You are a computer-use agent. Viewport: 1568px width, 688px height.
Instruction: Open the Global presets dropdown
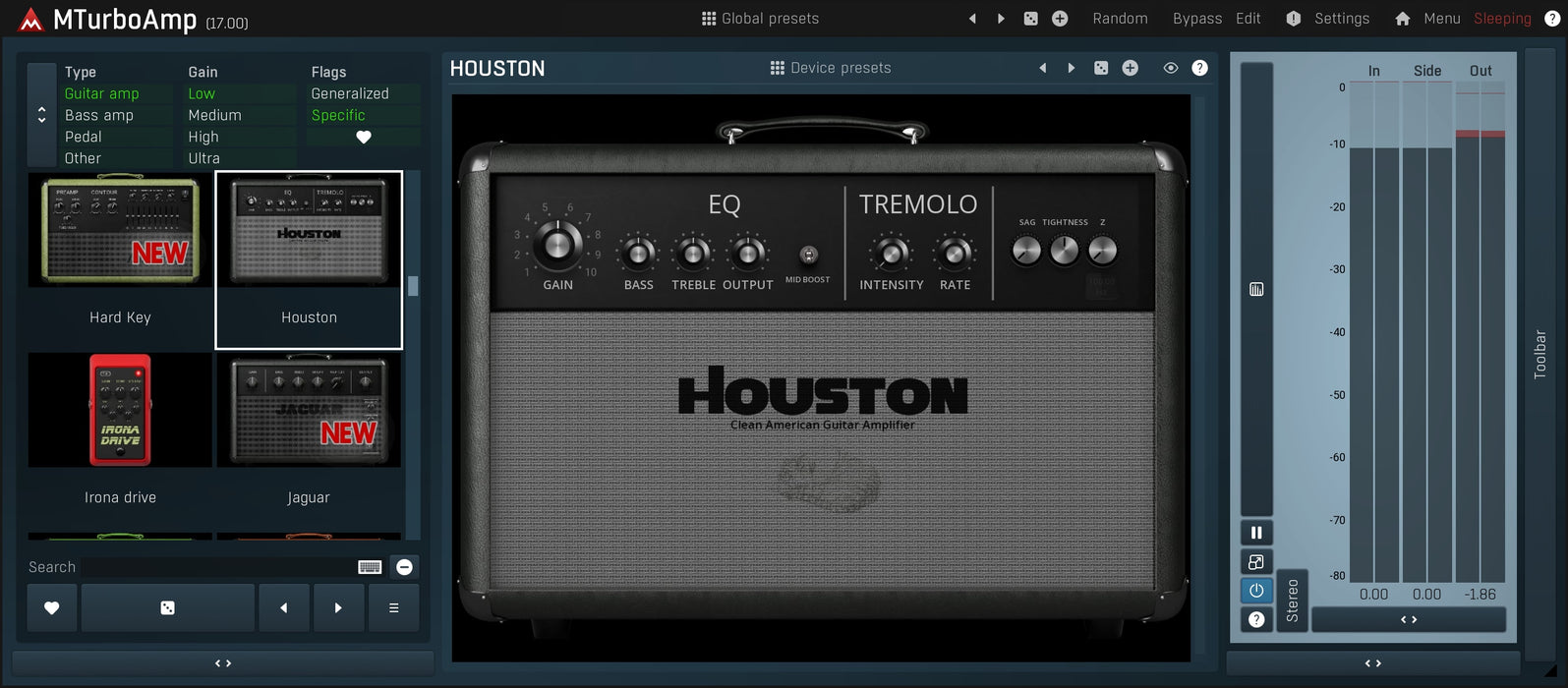760,19
